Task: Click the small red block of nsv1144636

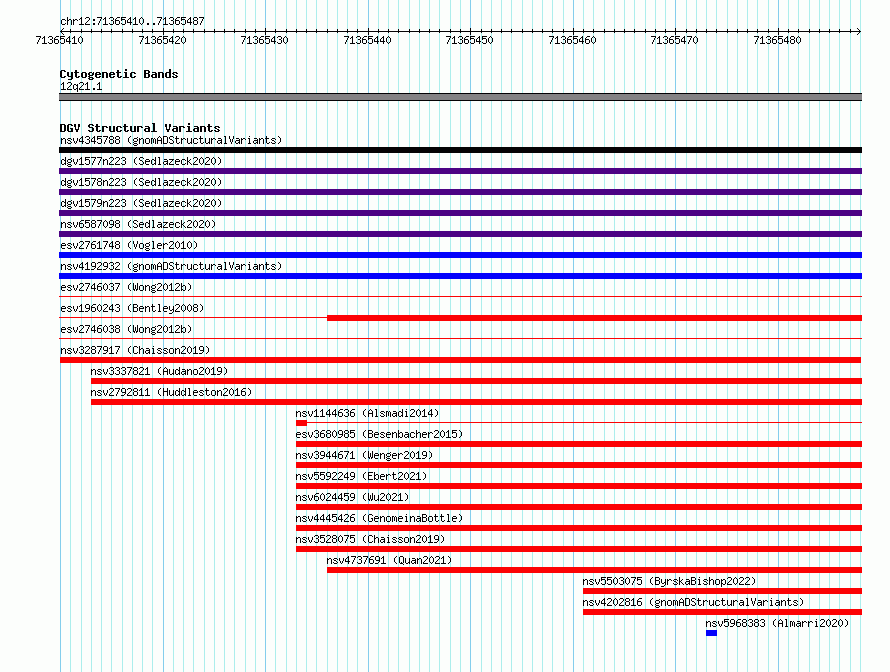Action: pyautogui.click(x=301, y=423)
